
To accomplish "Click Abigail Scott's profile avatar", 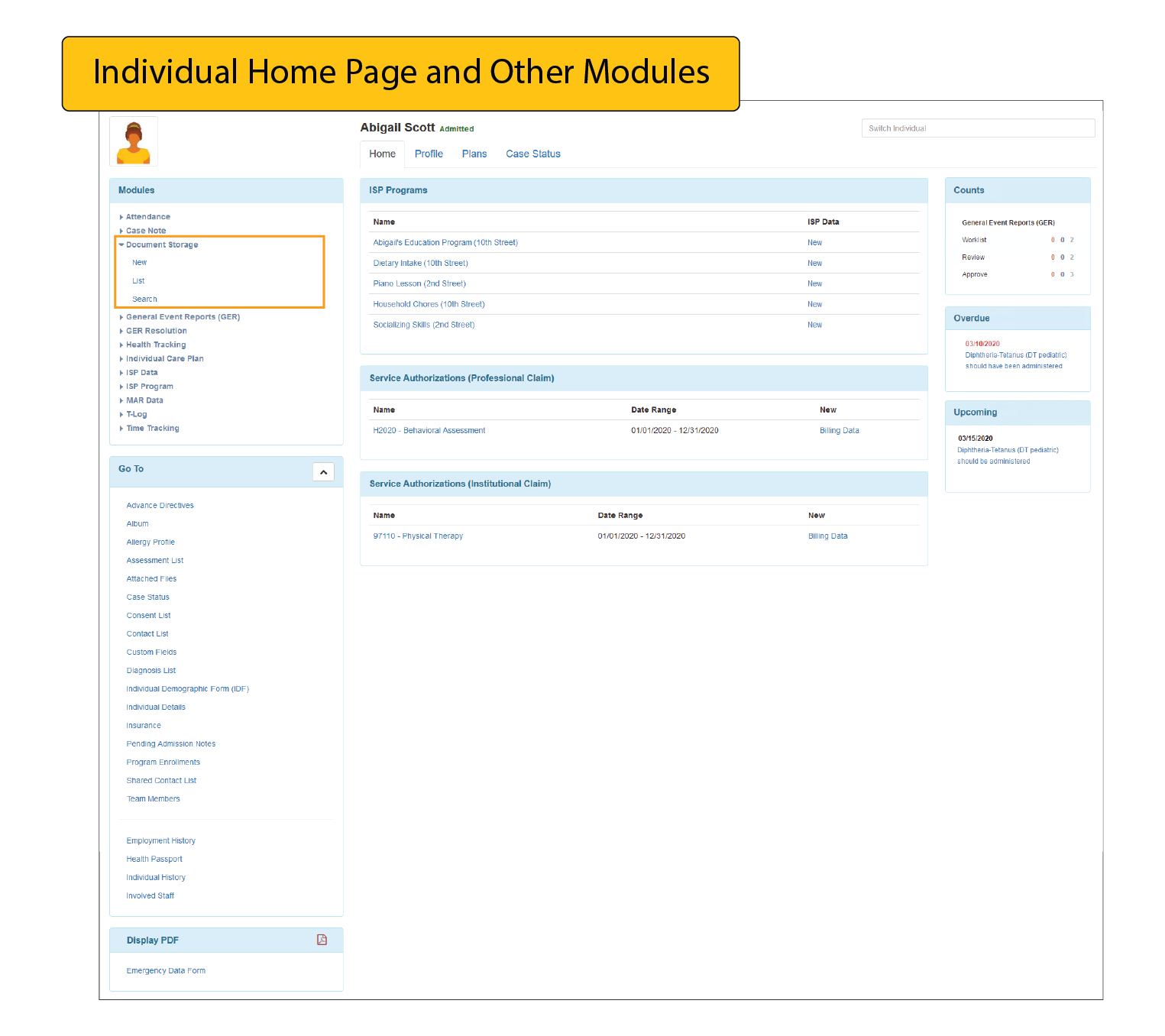I will (x=134, y=141).
